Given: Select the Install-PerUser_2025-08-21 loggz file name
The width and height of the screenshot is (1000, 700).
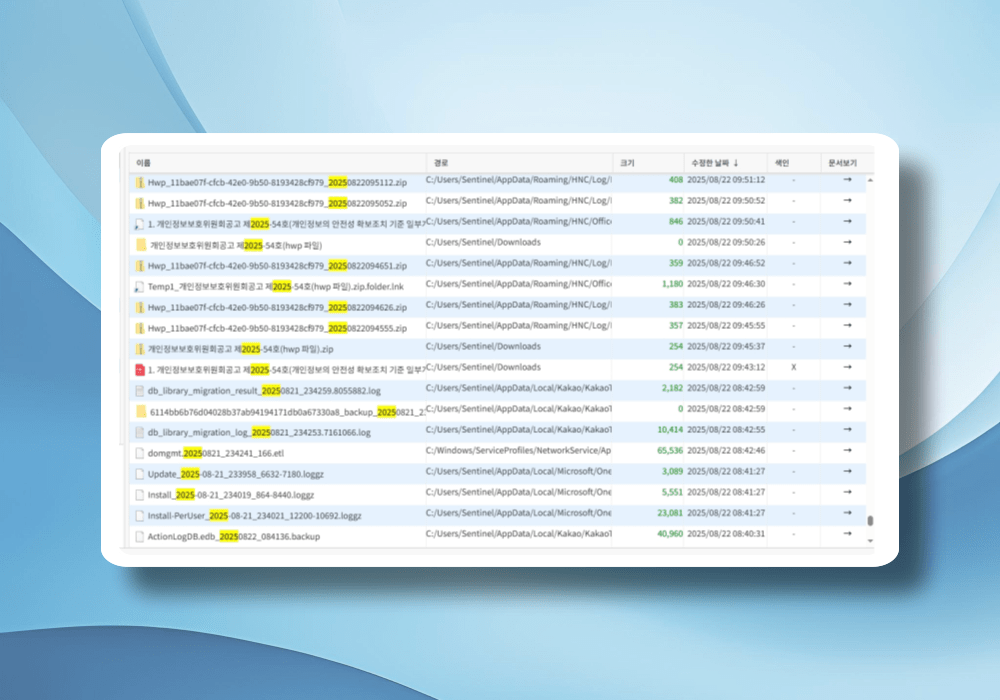Looking at the screenshot, I should pos(254,516).
